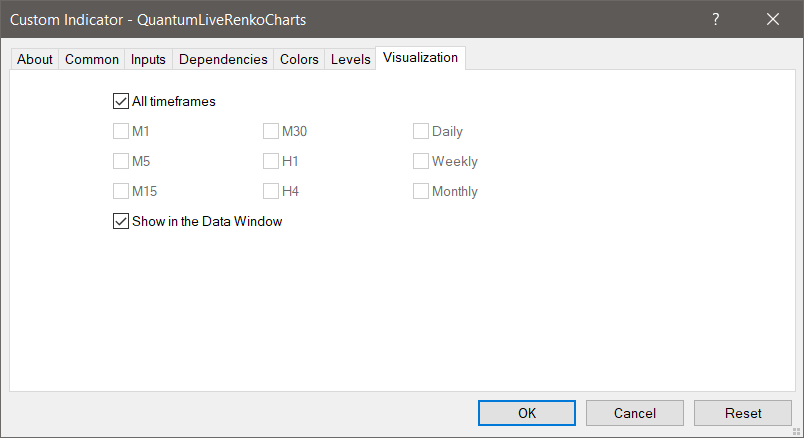The image size is (804, 438).
Task: Toggle the M15 timeframe checkbox
Action: (121, 191)
